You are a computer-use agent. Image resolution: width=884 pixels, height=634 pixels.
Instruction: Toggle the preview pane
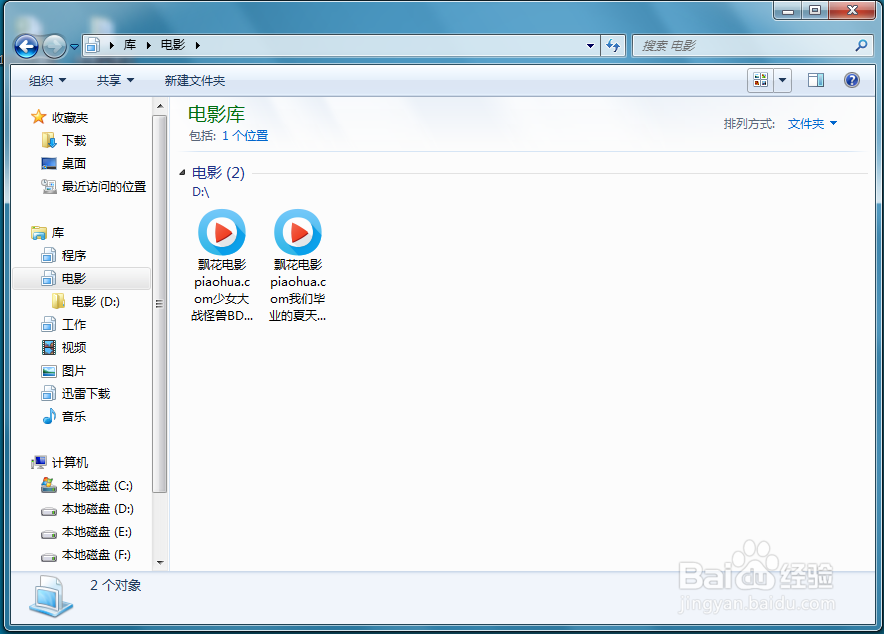coord(815,80)
